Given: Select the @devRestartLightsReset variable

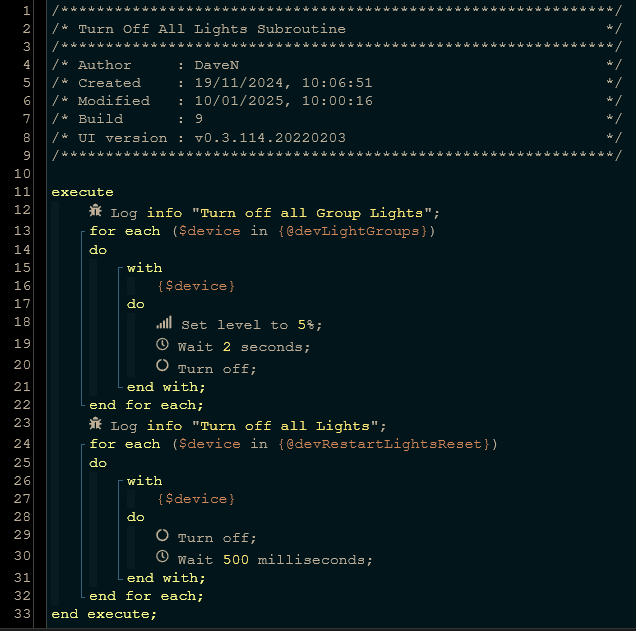Looking at the screenshot, I should coord(384,444).
